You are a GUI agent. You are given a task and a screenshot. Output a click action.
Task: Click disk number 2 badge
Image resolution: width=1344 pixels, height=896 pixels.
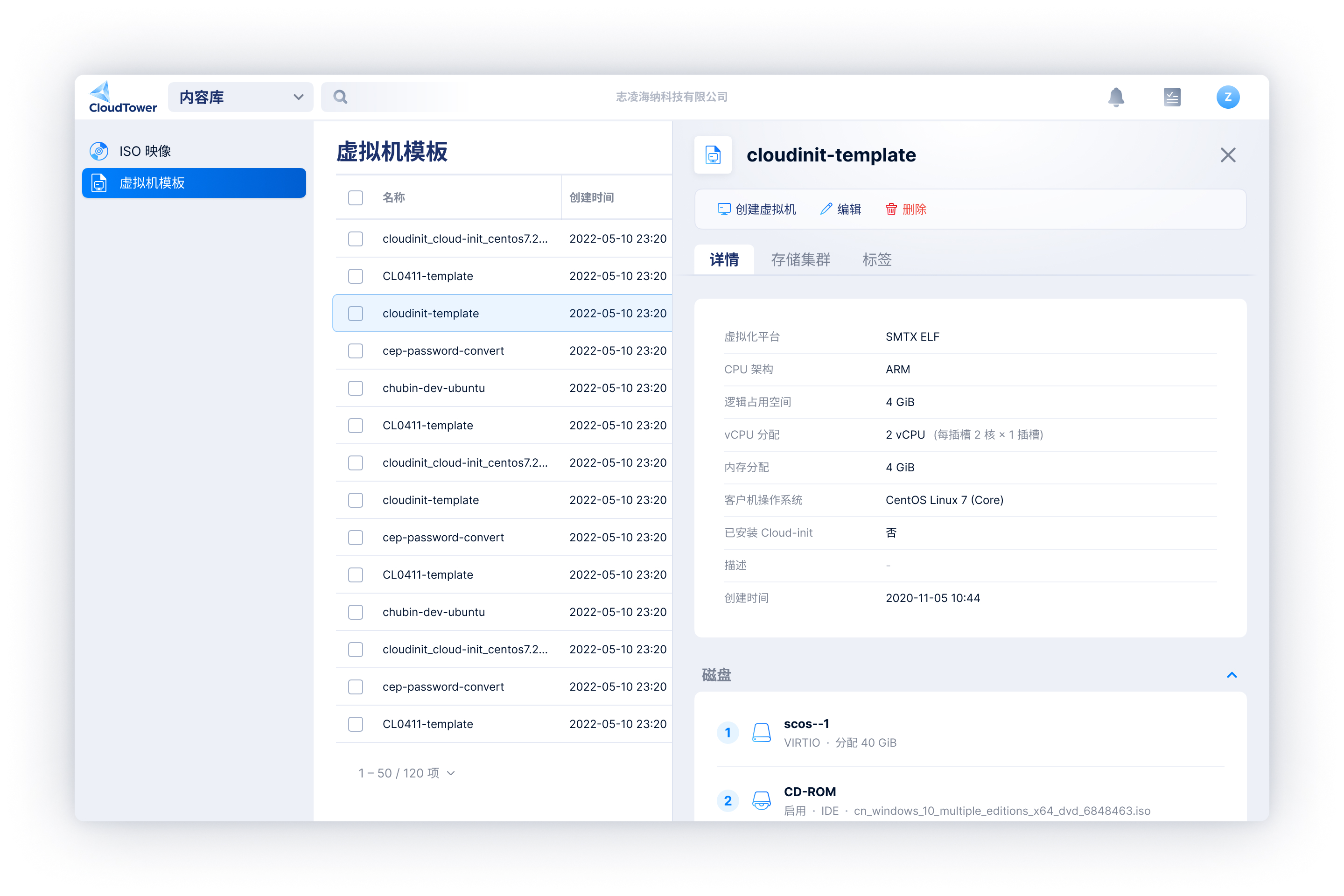pos(728,801)
